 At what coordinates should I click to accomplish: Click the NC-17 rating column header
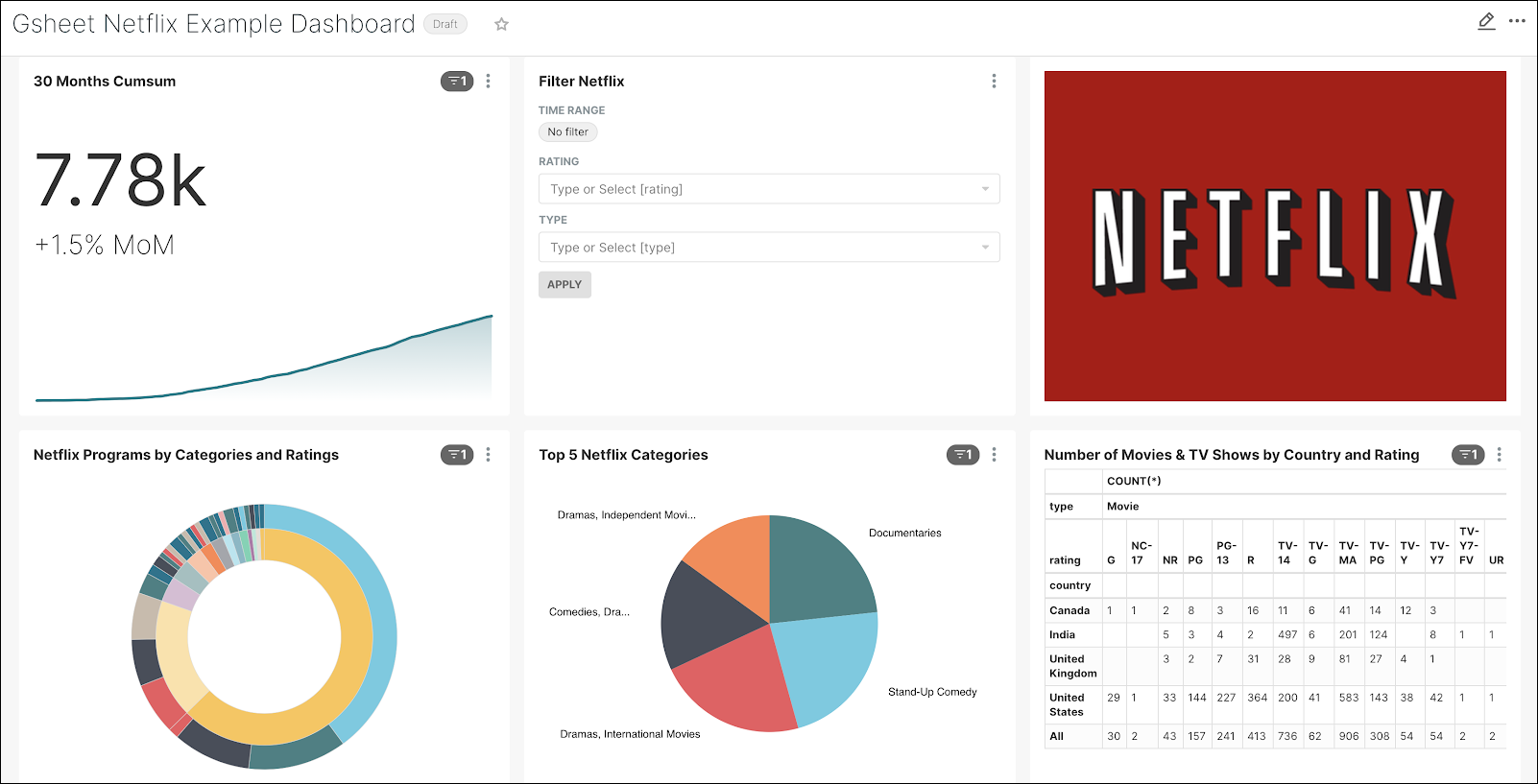[1141, 553]
